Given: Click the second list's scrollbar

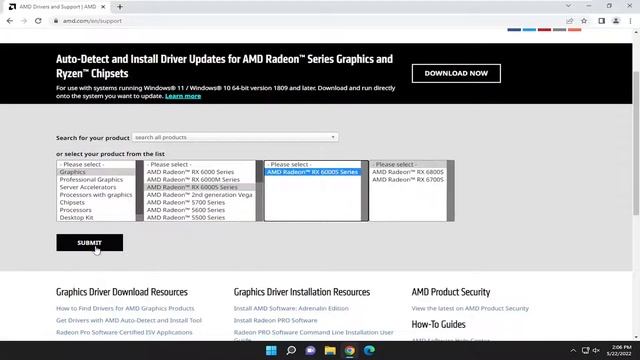Looking at the screenshot, I should (x=260, y=191).
